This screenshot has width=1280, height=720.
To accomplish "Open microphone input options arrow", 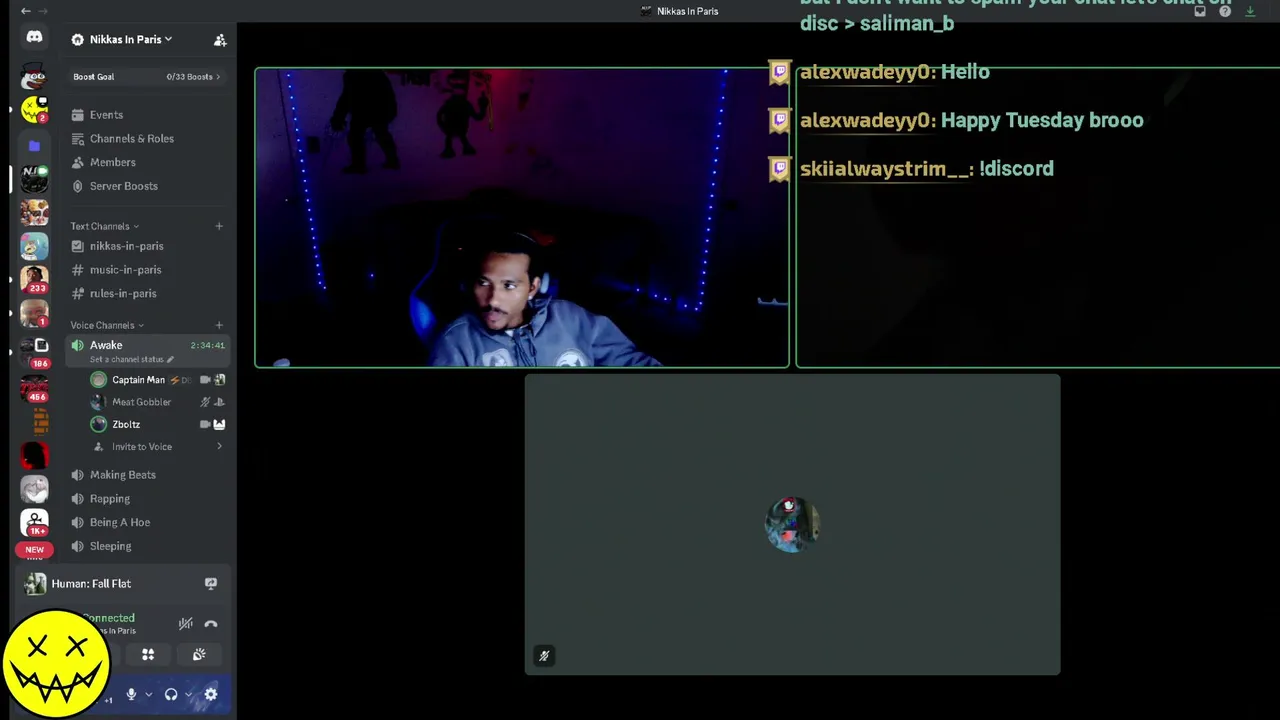I will [148, 694].
